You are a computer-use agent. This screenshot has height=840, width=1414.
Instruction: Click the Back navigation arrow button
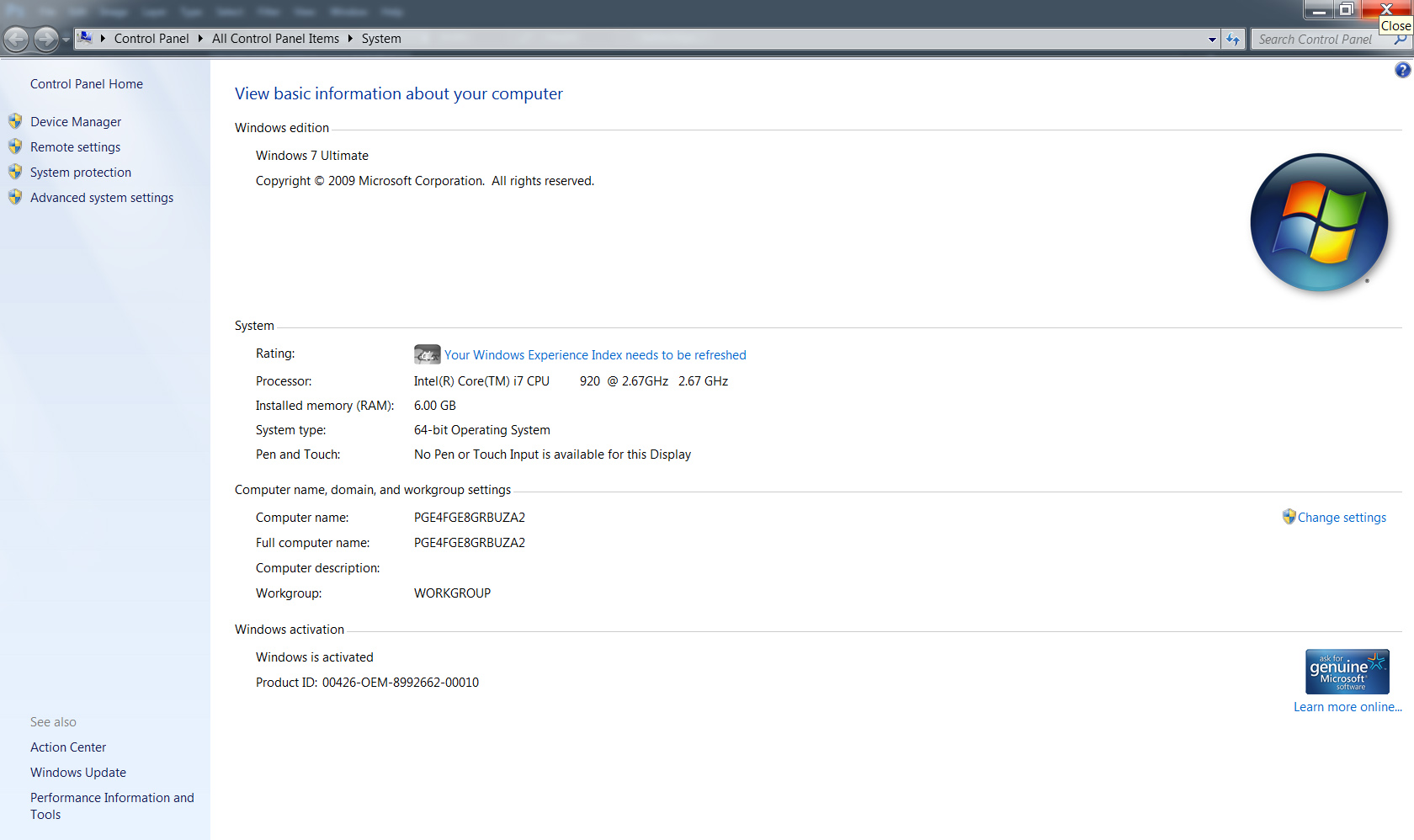point(16,39)
